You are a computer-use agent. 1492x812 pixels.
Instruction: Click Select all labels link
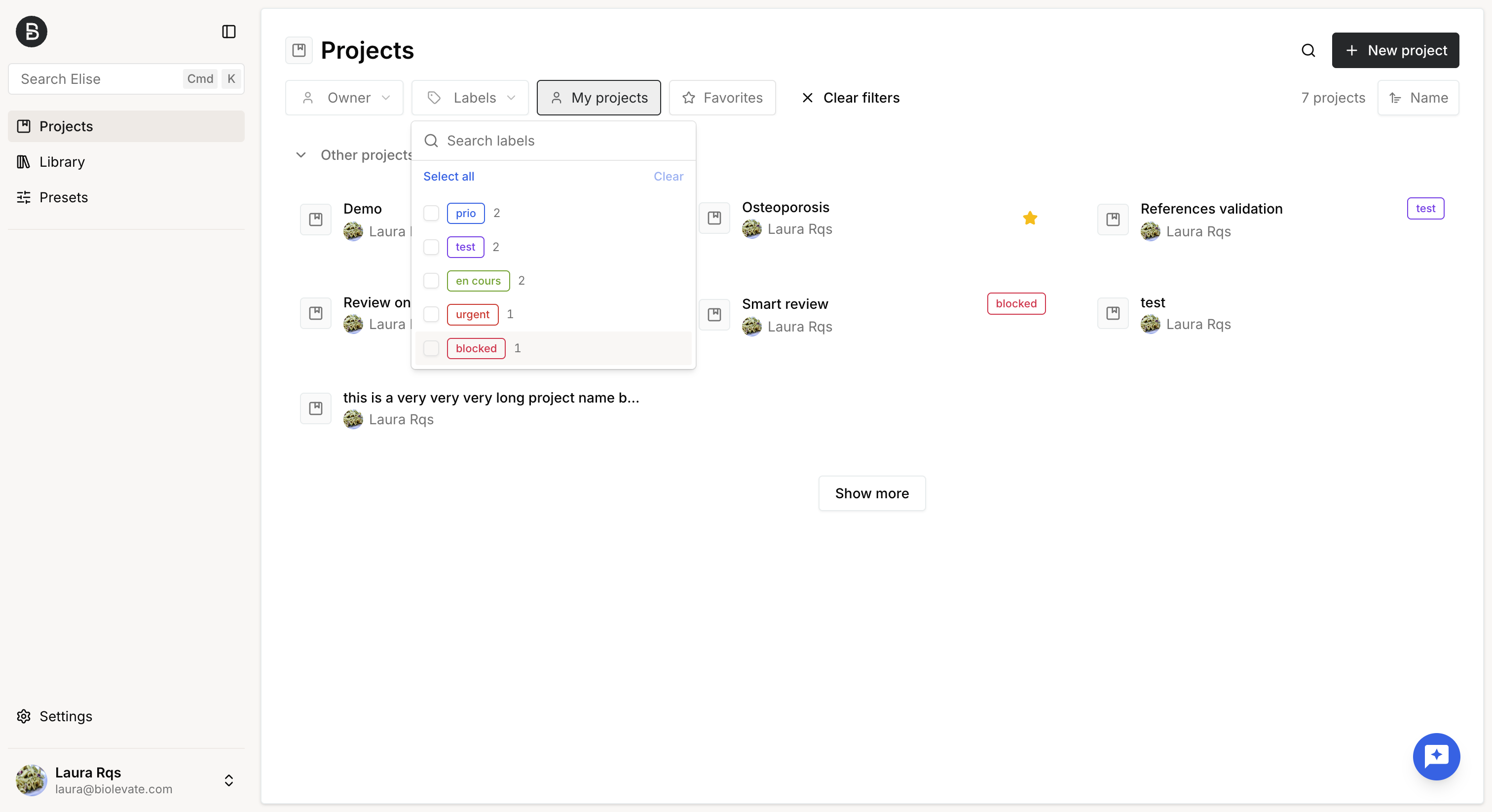point(448,177)
